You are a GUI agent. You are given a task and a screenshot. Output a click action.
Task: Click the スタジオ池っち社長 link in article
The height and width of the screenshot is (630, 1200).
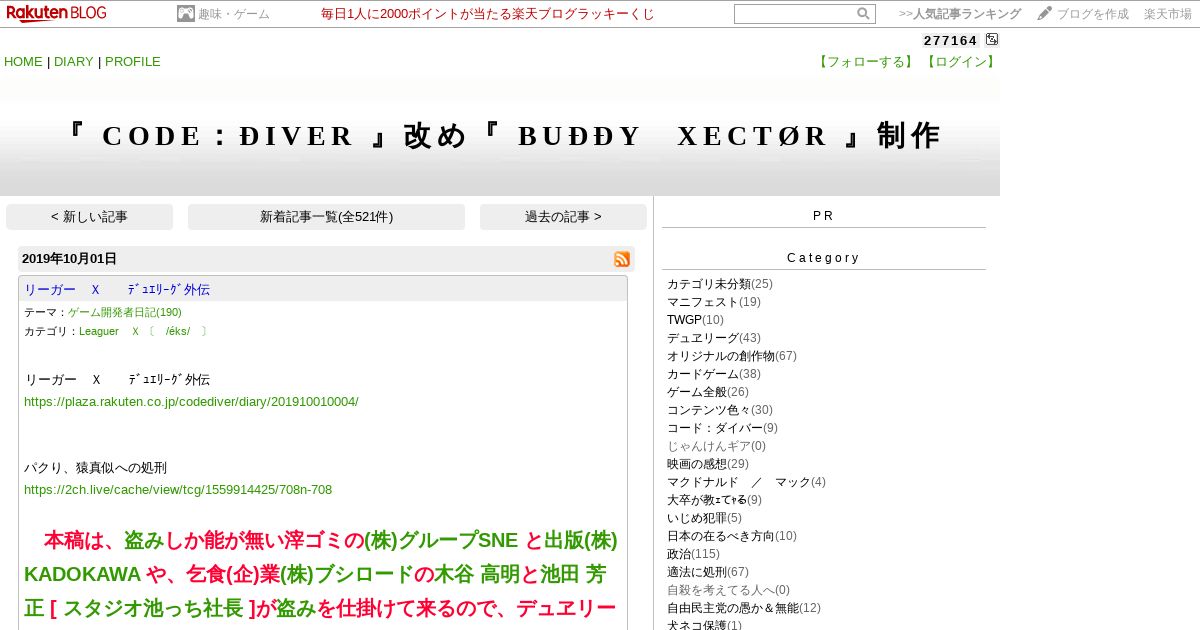(x=153, y=609)
